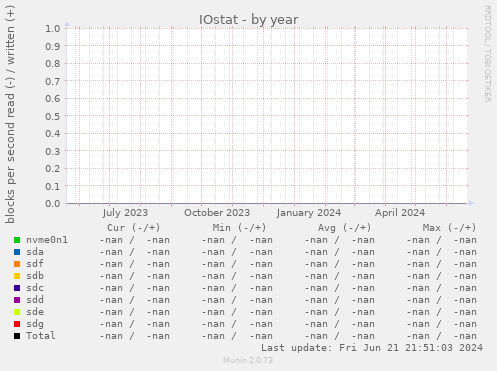The height and width of the screenshot is (371, 497).
Task: Click the 1.0 y-axis tick label
Action: tap(53, 29)
